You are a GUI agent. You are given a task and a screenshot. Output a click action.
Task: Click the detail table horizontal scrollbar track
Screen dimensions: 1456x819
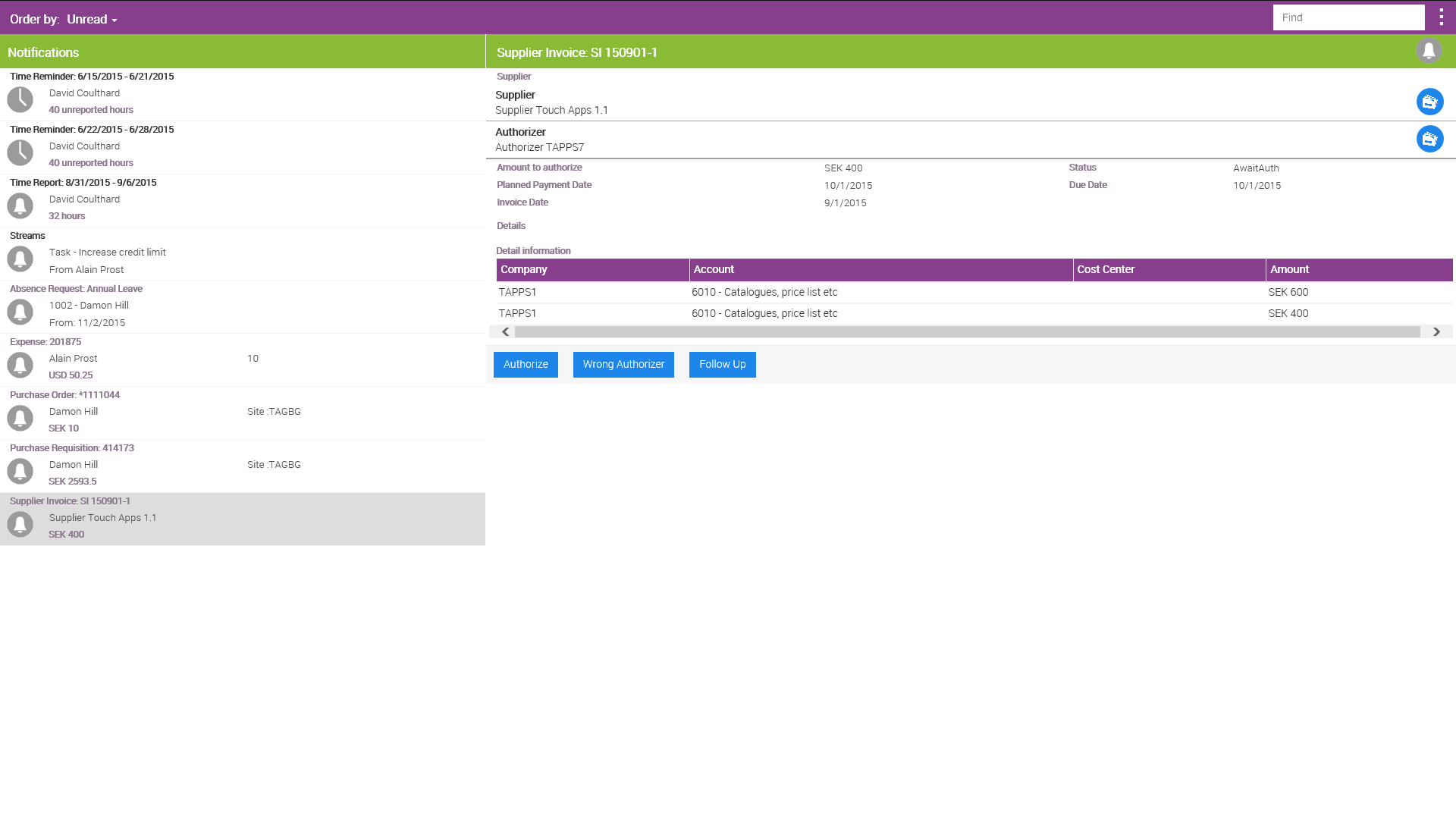(x=967, y=332)
